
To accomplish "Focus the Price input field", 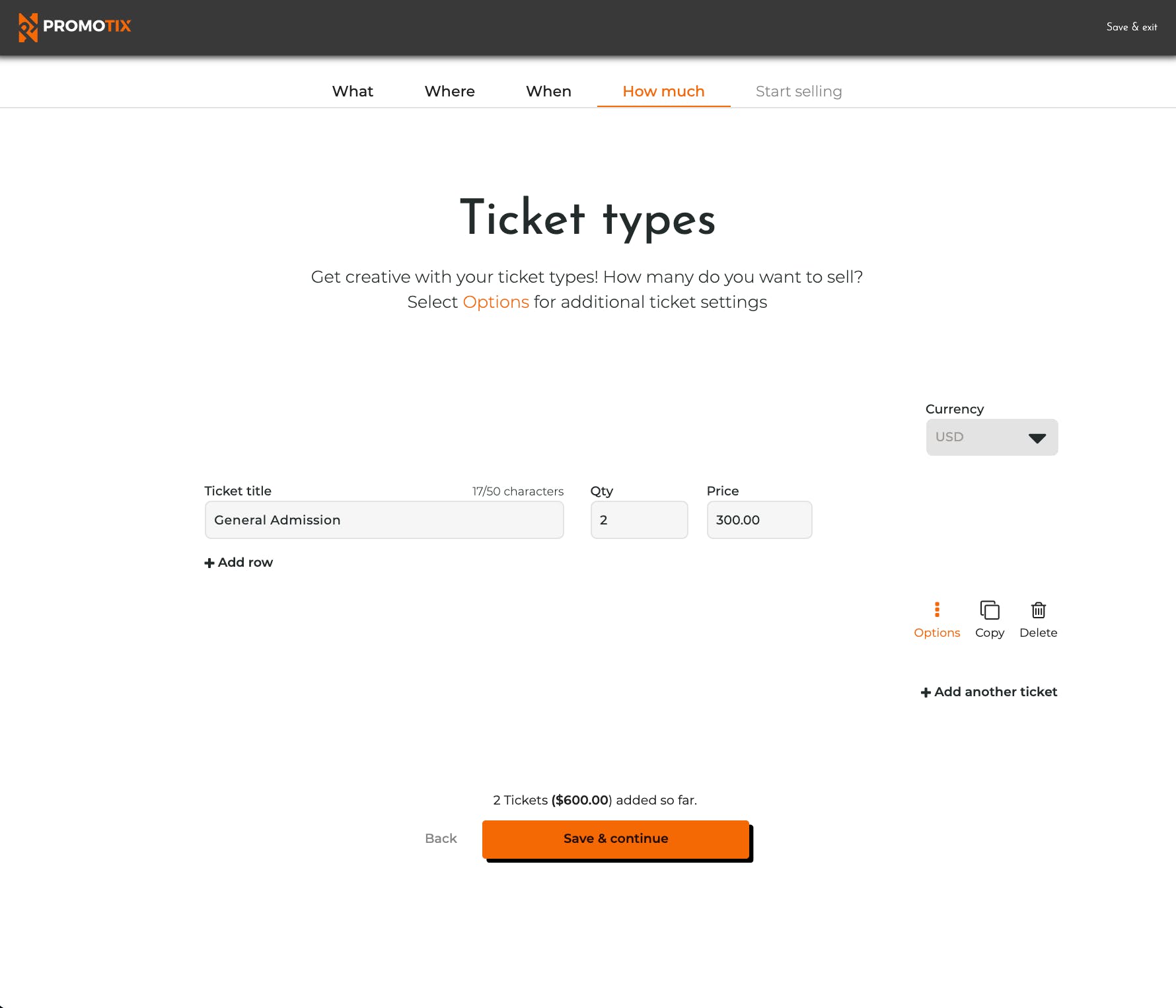I will 759,520.
